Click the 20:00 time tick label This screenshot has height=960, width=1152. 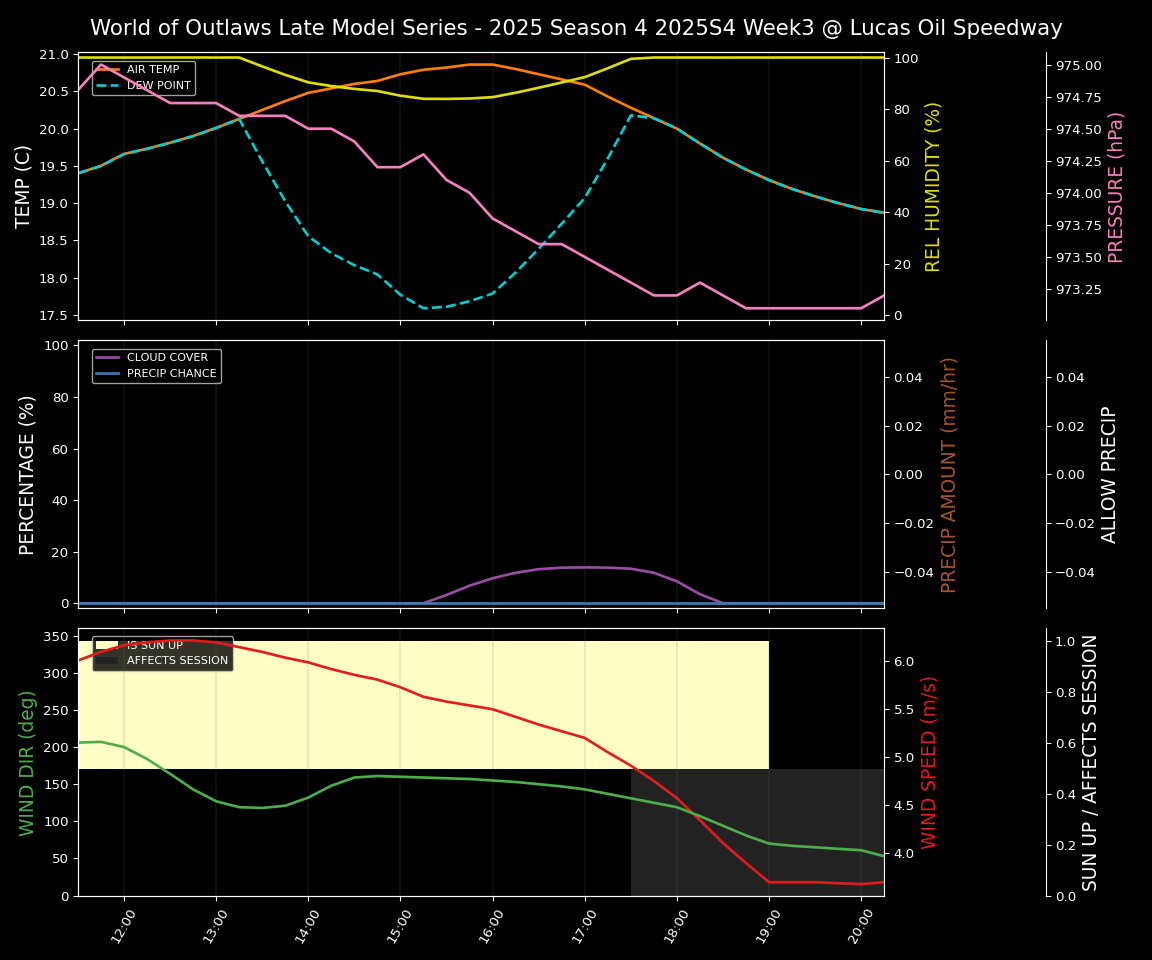pos(859,925)
